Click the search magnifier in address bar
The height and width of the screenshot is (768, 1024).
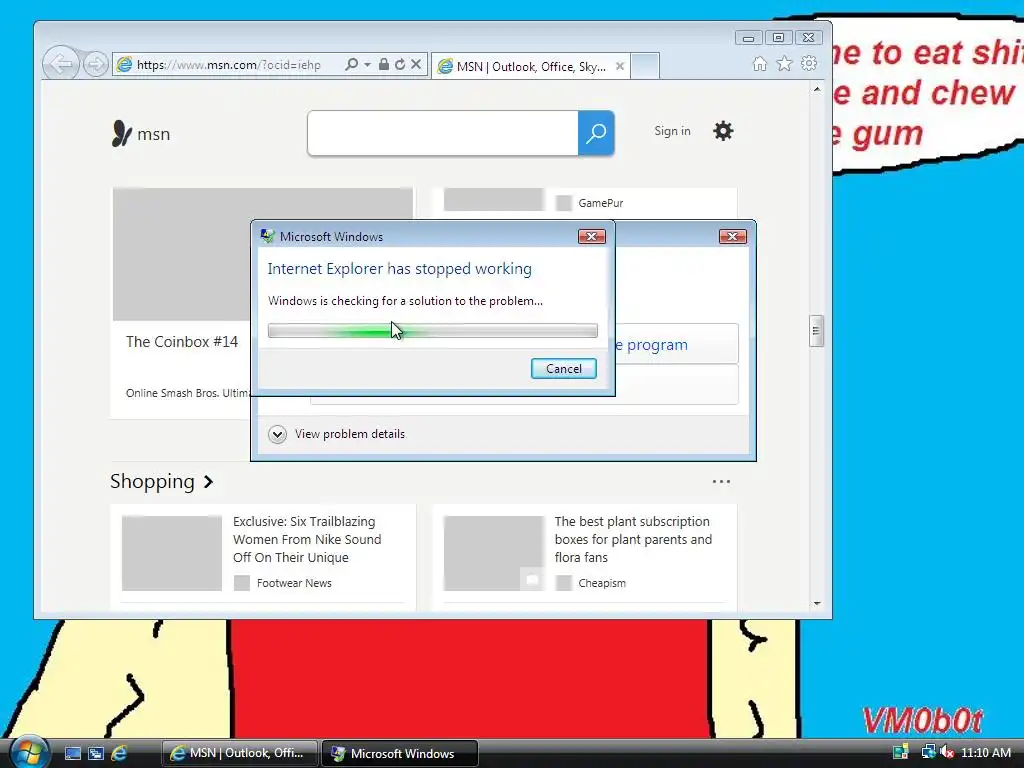point(351,64)
